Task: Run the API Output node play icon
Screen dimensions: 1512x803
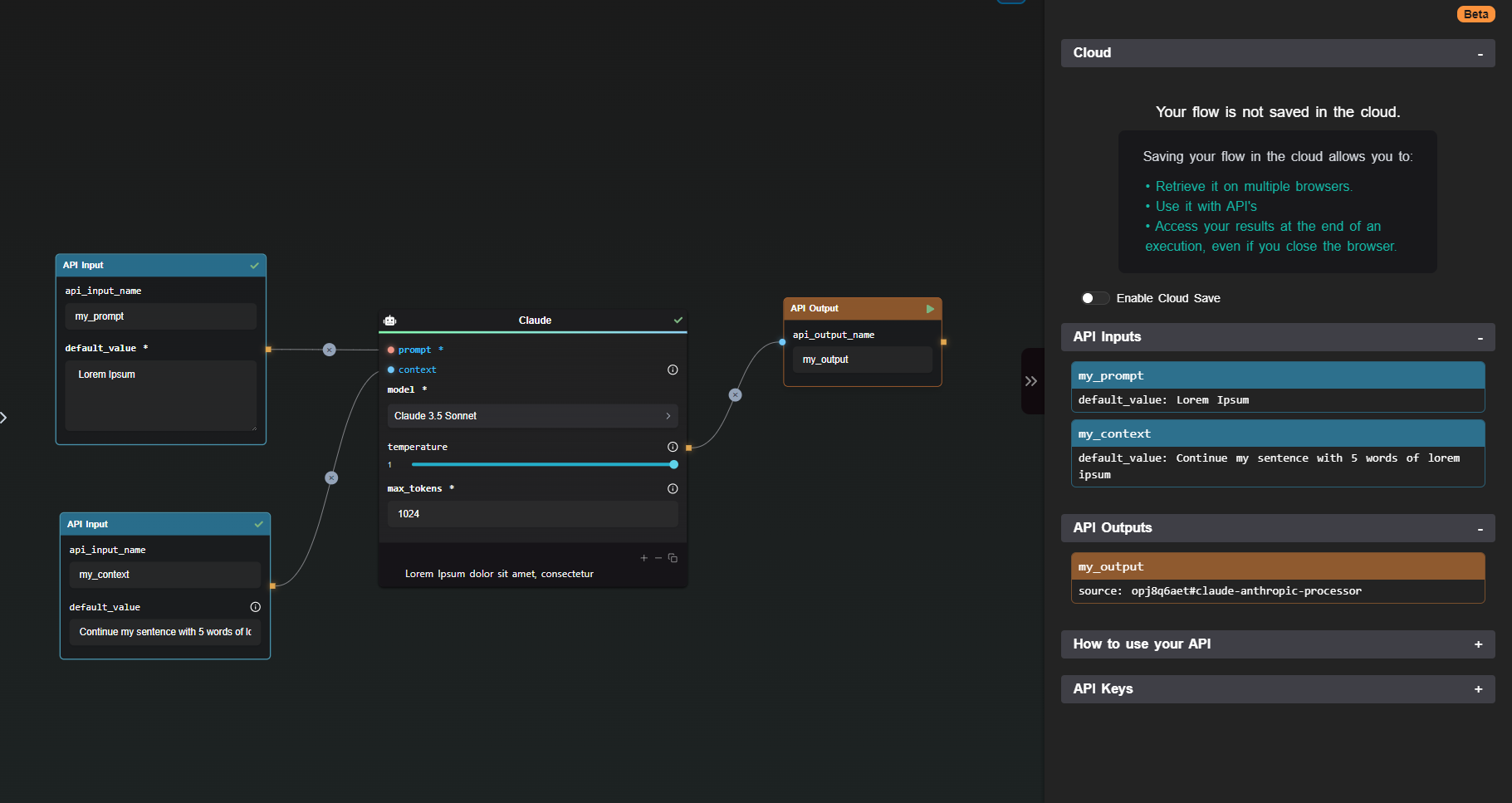Action: point(930,309)
